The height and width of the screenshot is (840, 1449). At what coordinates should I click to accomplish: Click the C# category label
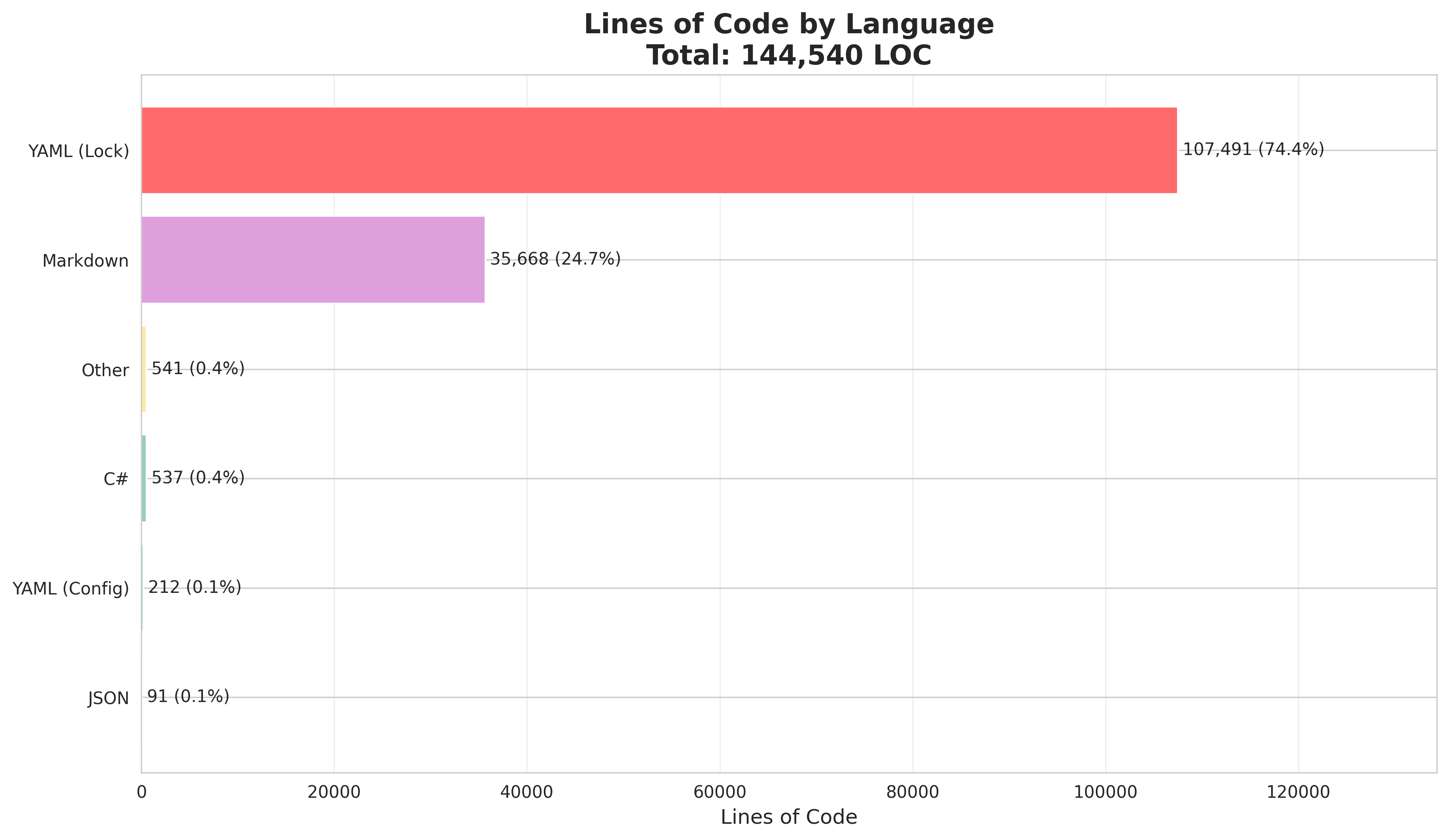point(116,480)
